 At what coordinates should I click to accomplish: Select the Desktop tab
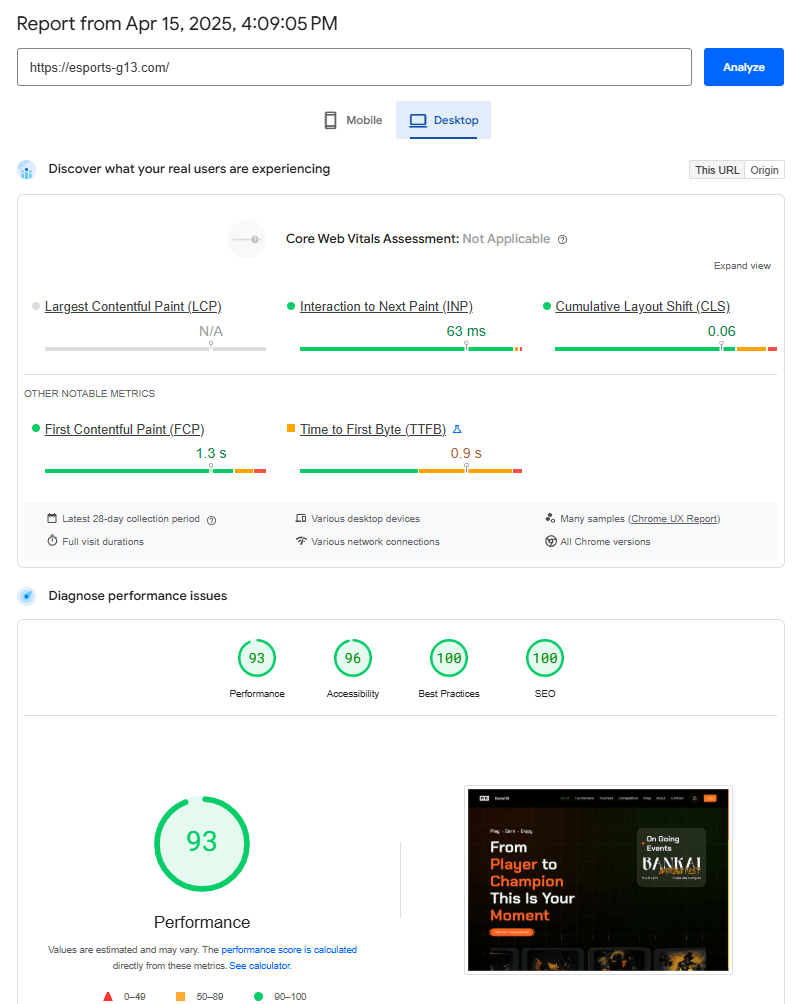click(444, 120)
